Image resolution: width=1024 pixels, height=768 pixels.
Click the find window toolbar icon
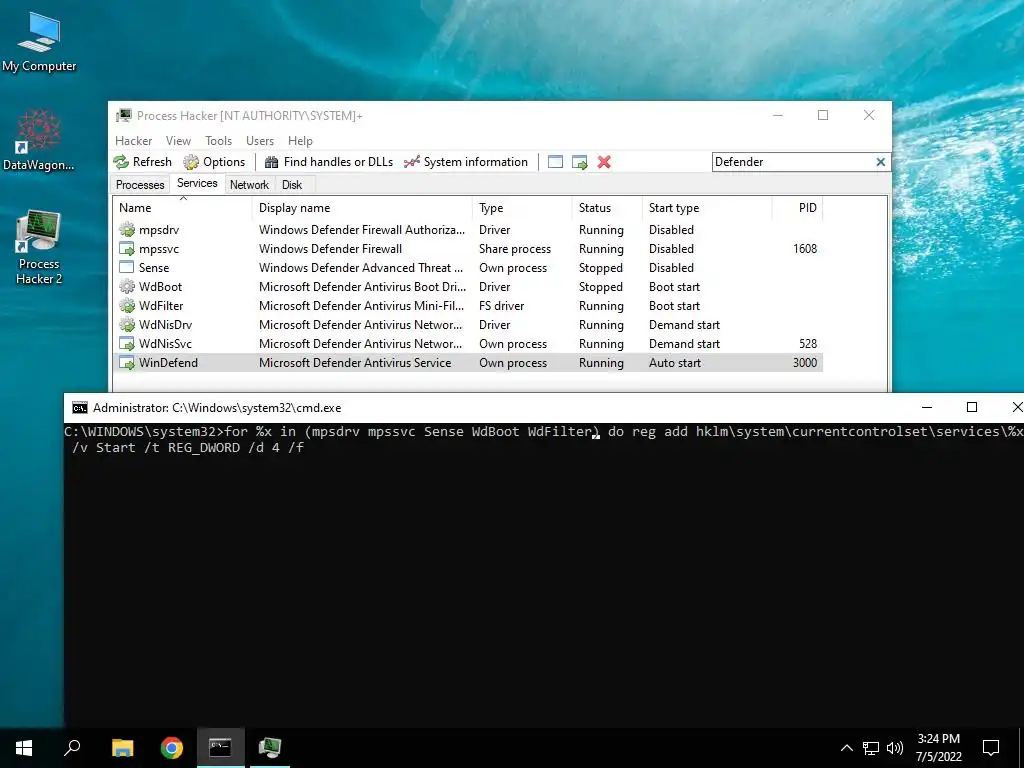(555, 162)
